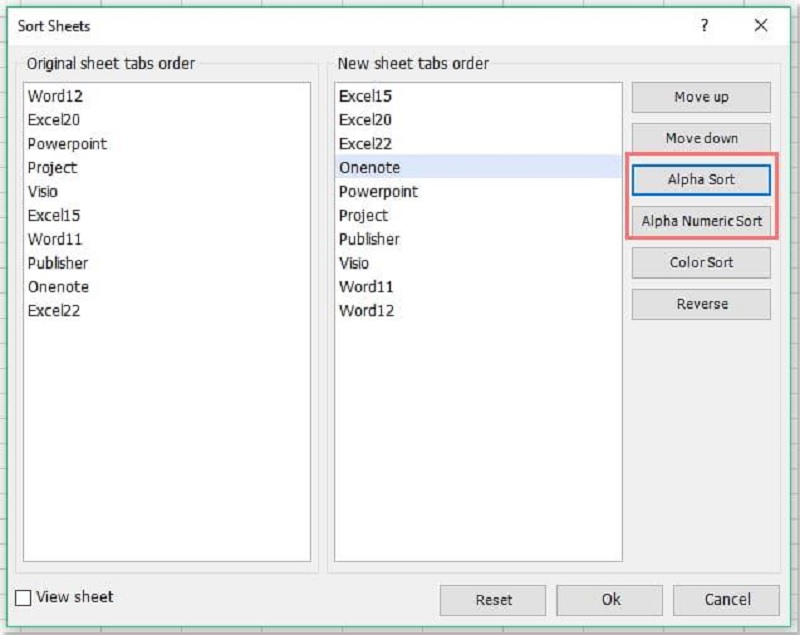Screen dimensions: 800x635
Task: Close the Sort Sheets dialog
Action: point(761,26)
